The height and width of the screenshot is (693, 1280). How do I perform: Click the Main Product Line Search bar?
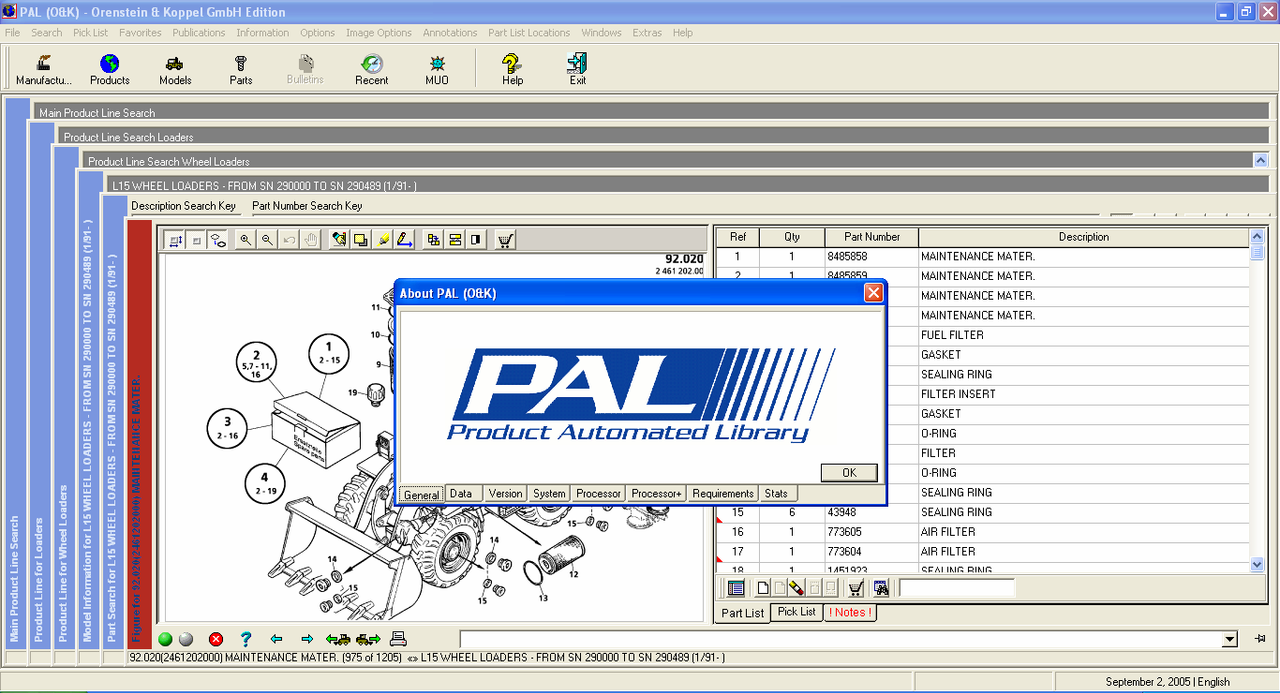coord(652,112)
